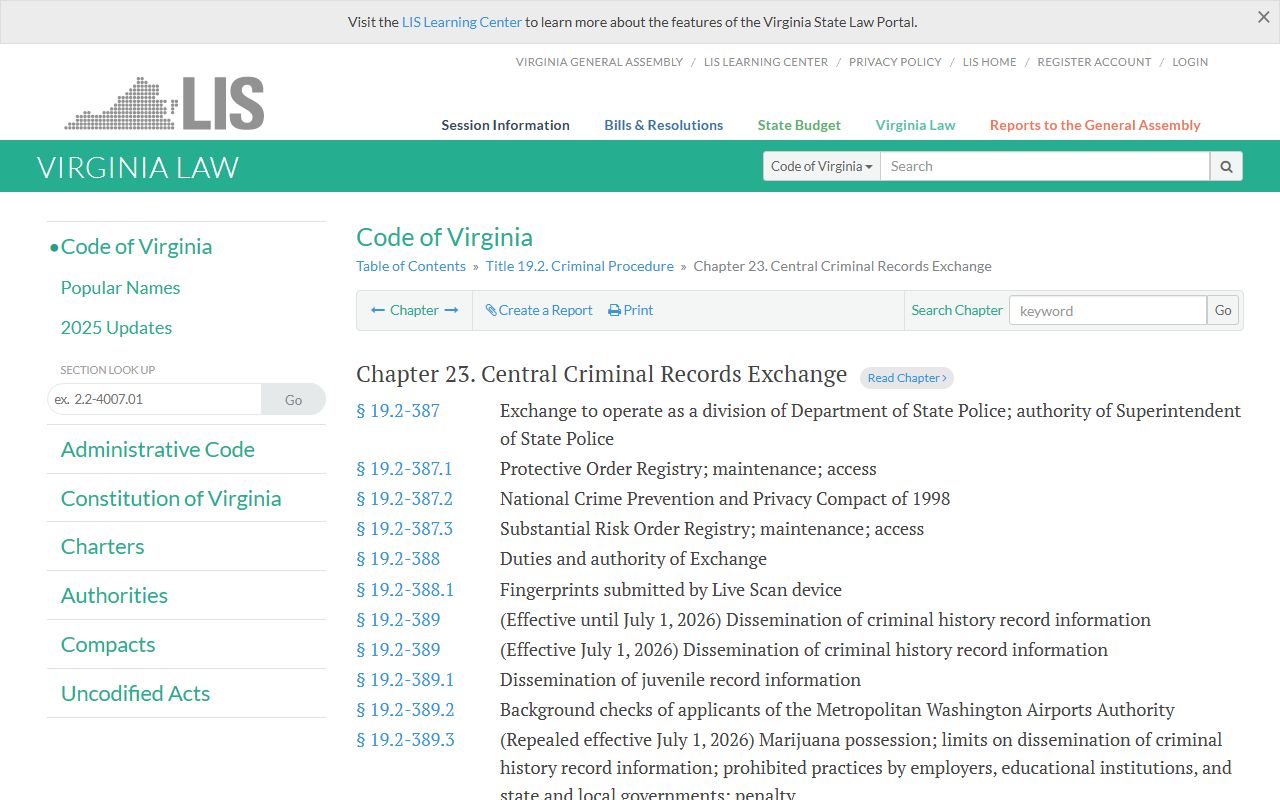Click the Read Chapter button
The width and height of the screenshot is (1280, 800).
pos(907,378)
